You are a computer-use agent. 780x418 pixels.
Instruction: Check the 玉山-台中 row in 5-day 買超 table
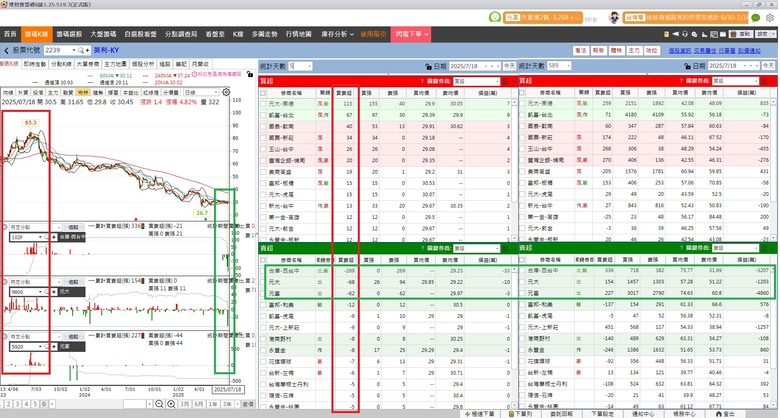coord(263,149)
